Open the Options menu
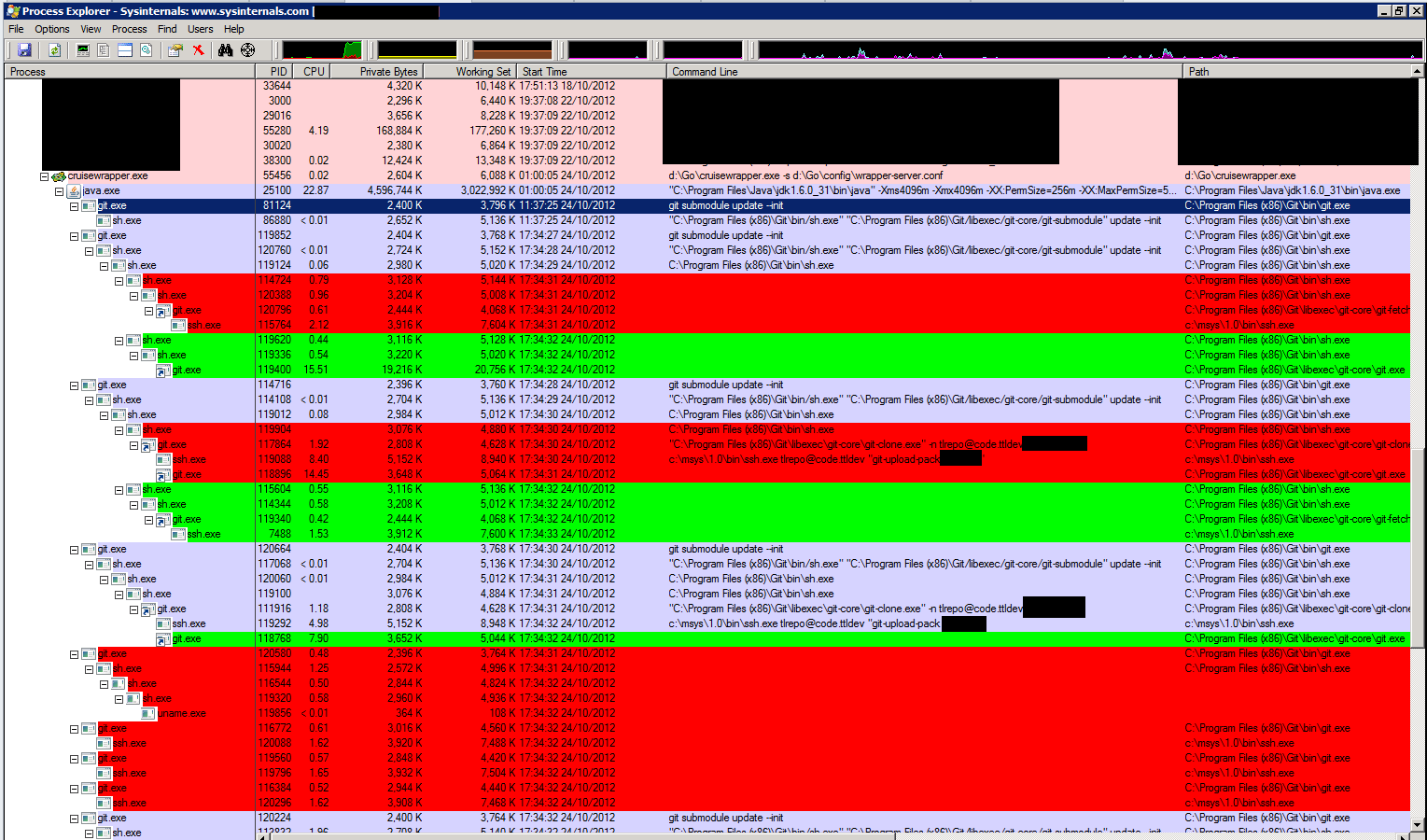This screenshot has width=1427, height=840. click(52, 29)
